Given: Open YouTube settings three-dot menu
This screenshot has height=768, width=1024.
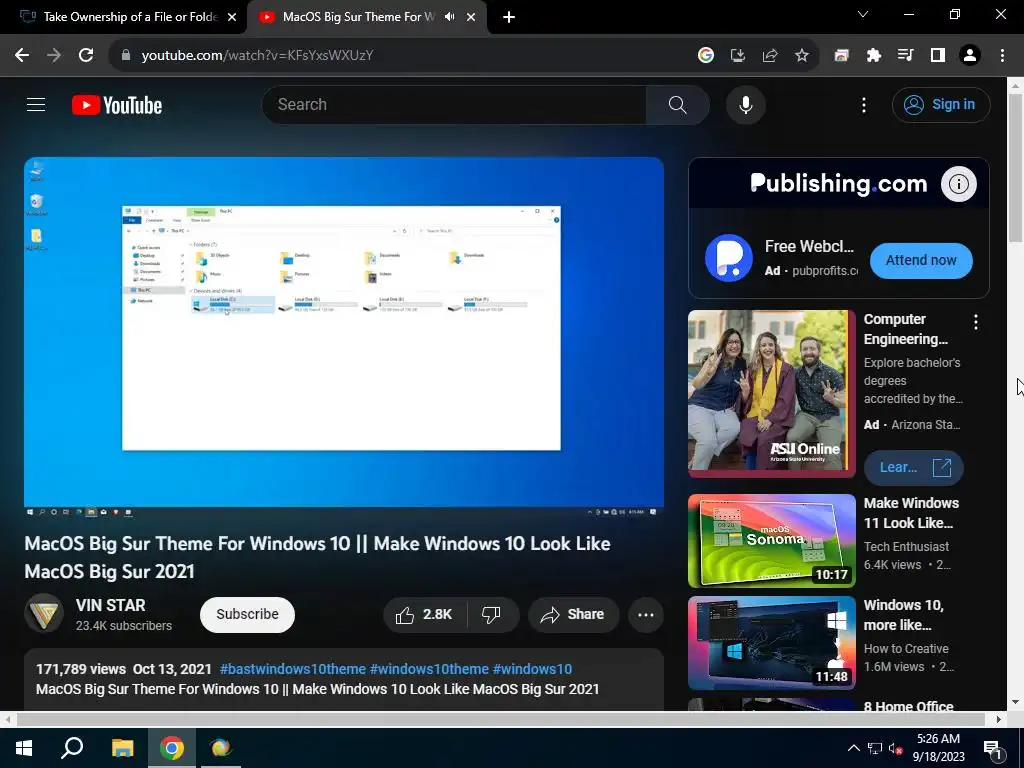Looking at the screenshot, I should (863, 104).
